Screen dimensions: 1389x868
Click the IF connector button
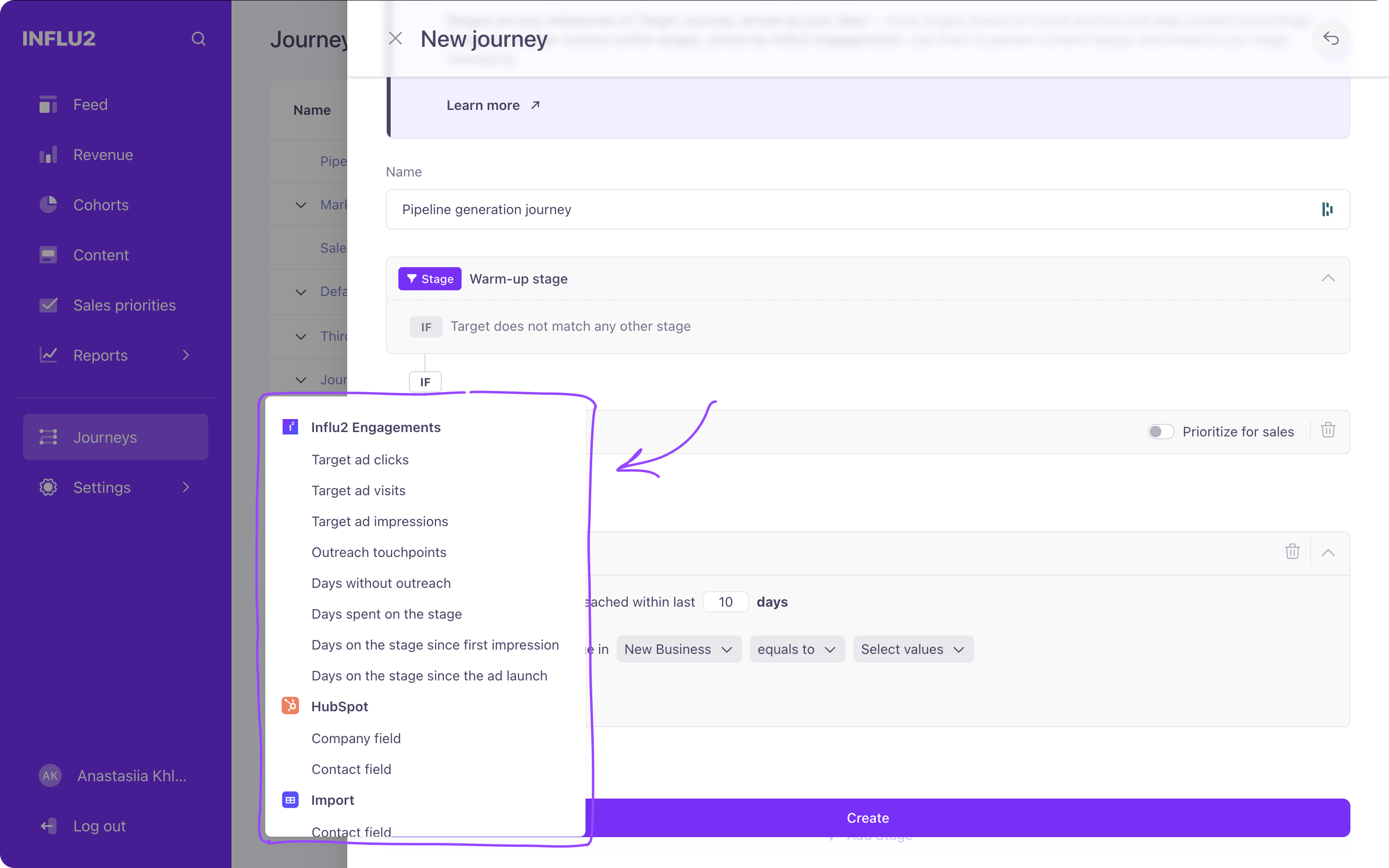click(425, 382)
